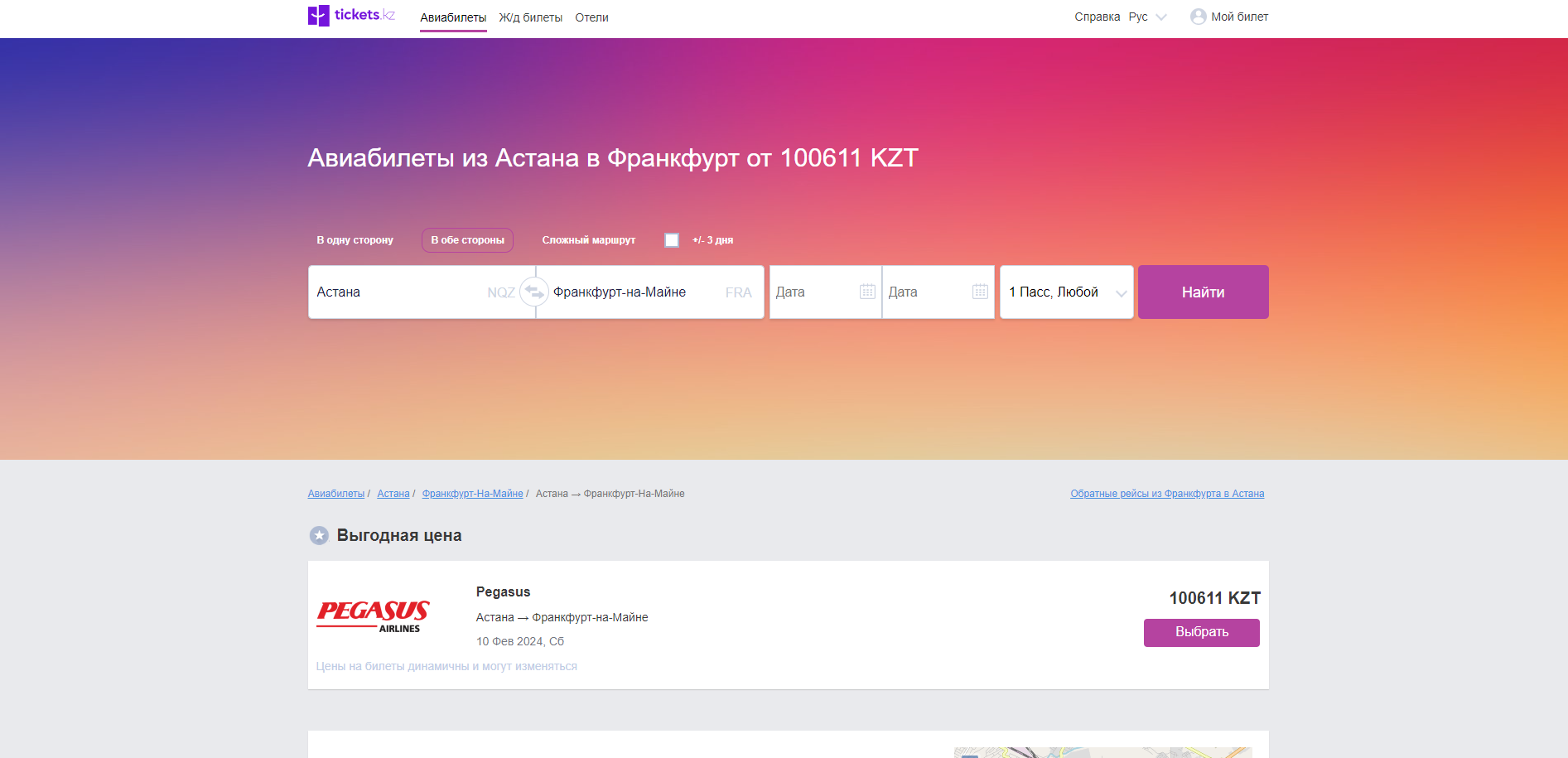The image size is (1568, 758).
Task: Open Обратные рейсы из Франкфурта в Астана link
Action: coord(1167,494)
